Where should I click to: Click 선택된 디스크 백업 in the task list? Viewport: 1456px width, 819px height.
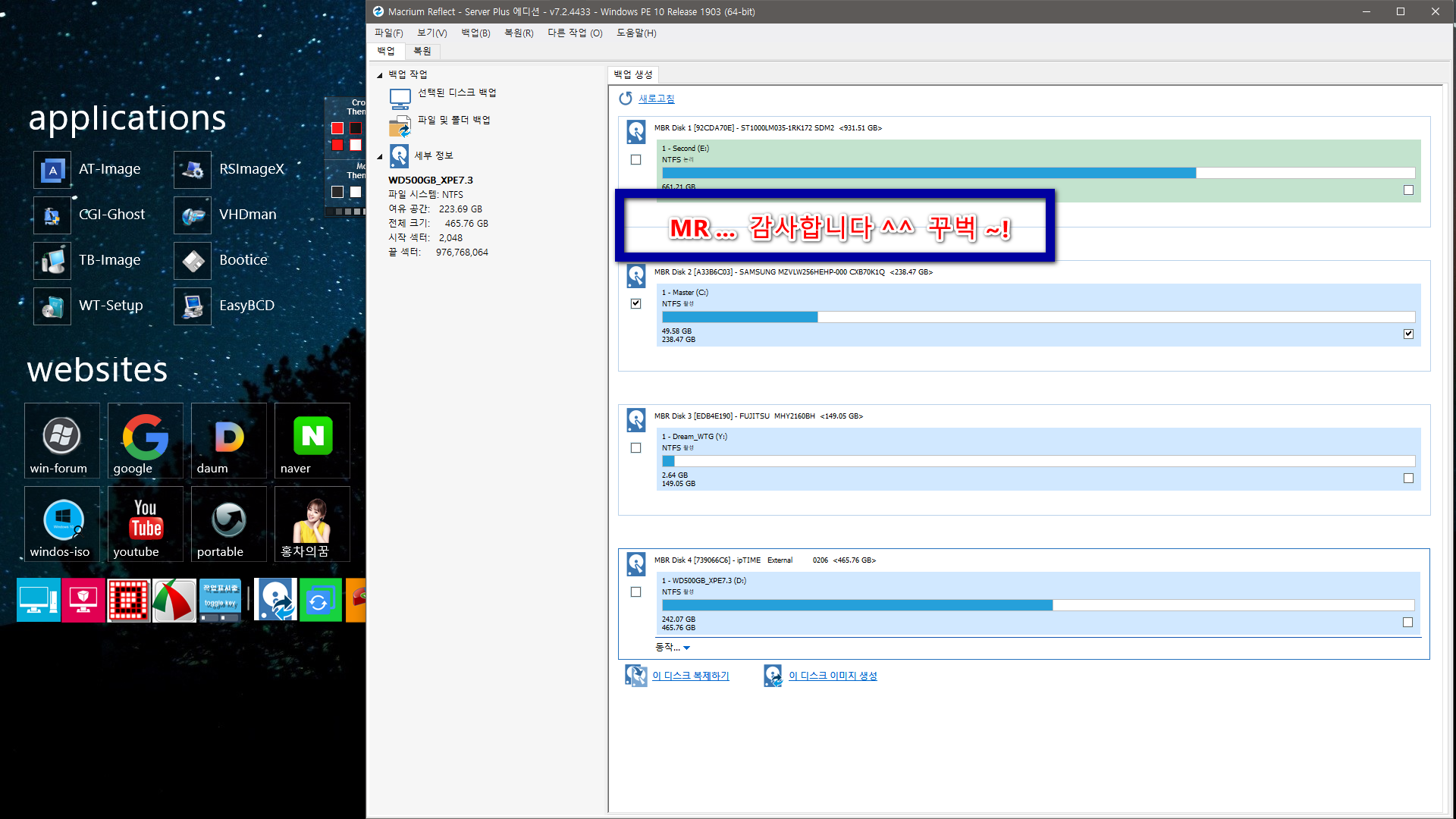[x=457, y=93]
